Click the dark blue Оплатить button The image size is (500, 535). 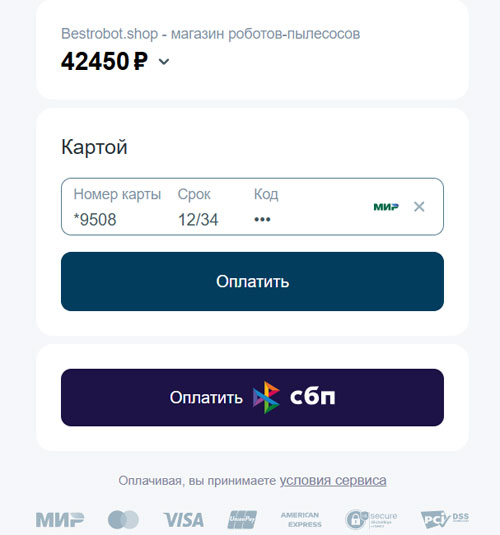[252, 281]
